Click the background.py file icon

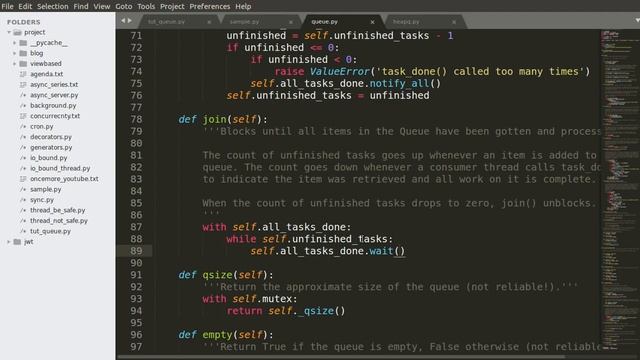click(x=23, y=106)
